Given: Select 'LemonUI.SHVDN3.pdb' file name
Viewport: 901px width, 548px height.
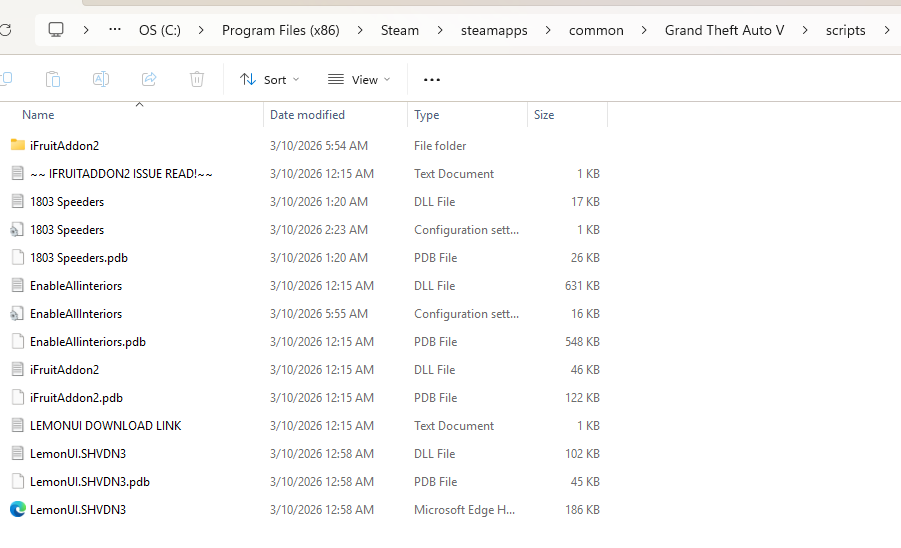Looking at the screenshot, I should click(x=90, y=481).
